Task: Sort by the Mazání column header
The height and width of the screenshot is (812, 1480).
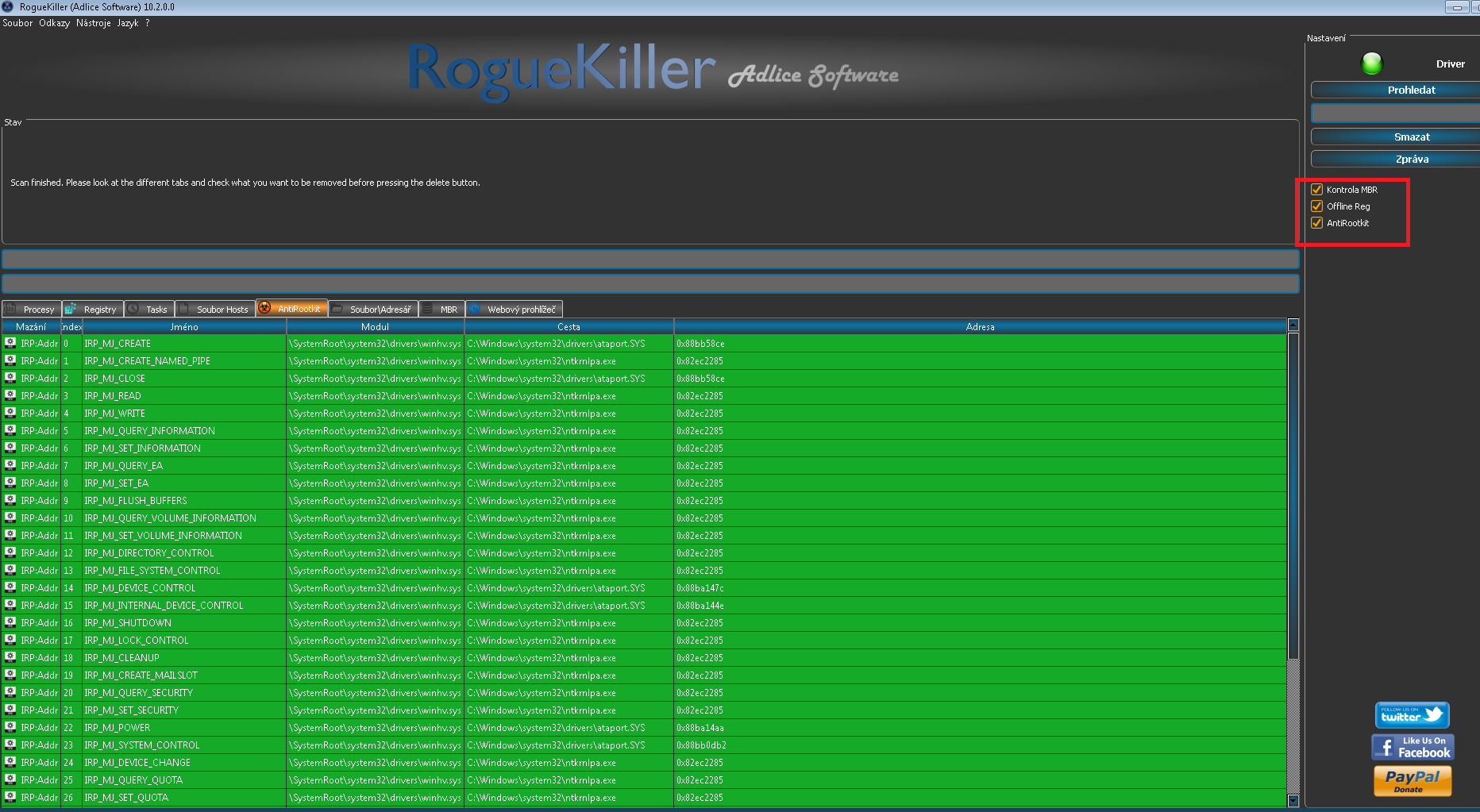Action: [x=31, y=327]
